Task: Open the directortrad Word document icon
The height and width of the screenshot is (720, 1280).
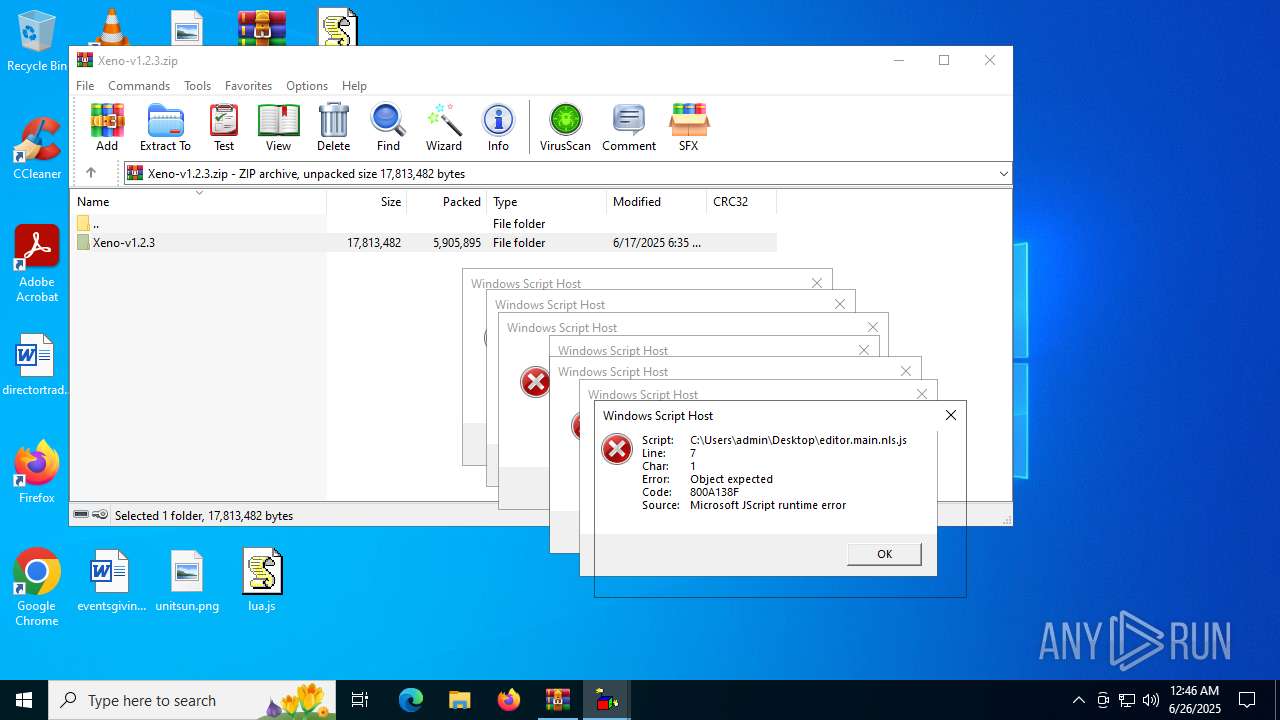Action: pos(36,365)
